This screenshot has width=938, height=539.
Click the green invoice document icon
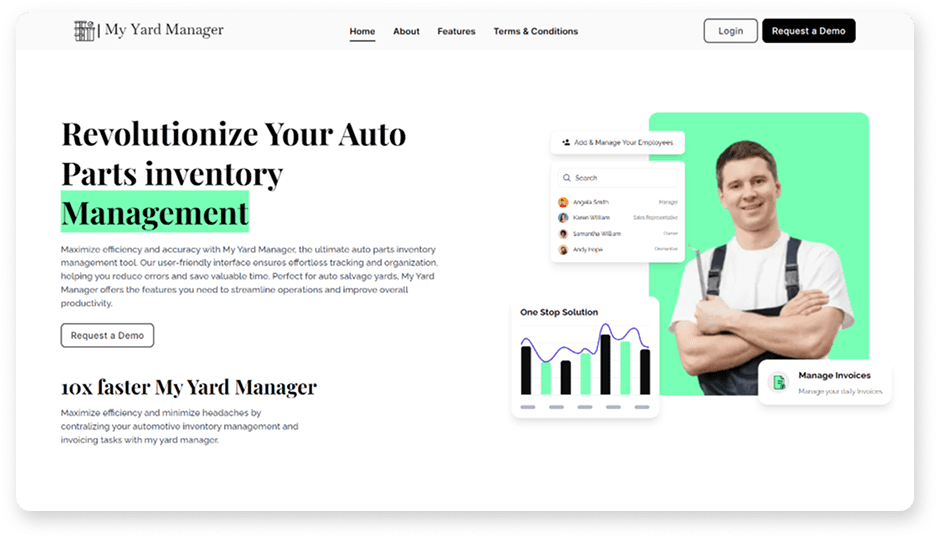778,382
